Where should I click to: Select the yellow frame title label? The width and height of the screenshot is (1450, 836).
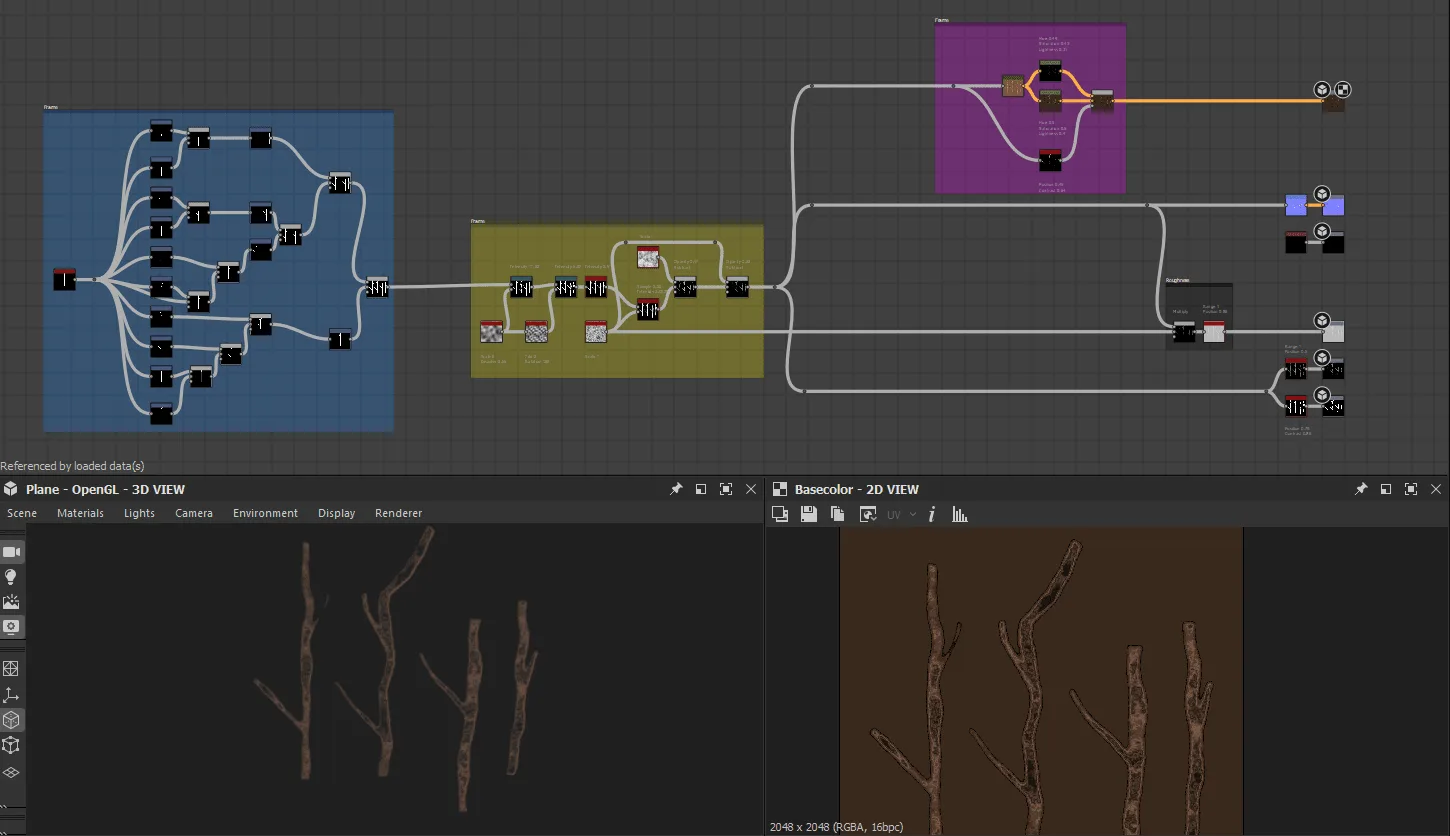478,220
